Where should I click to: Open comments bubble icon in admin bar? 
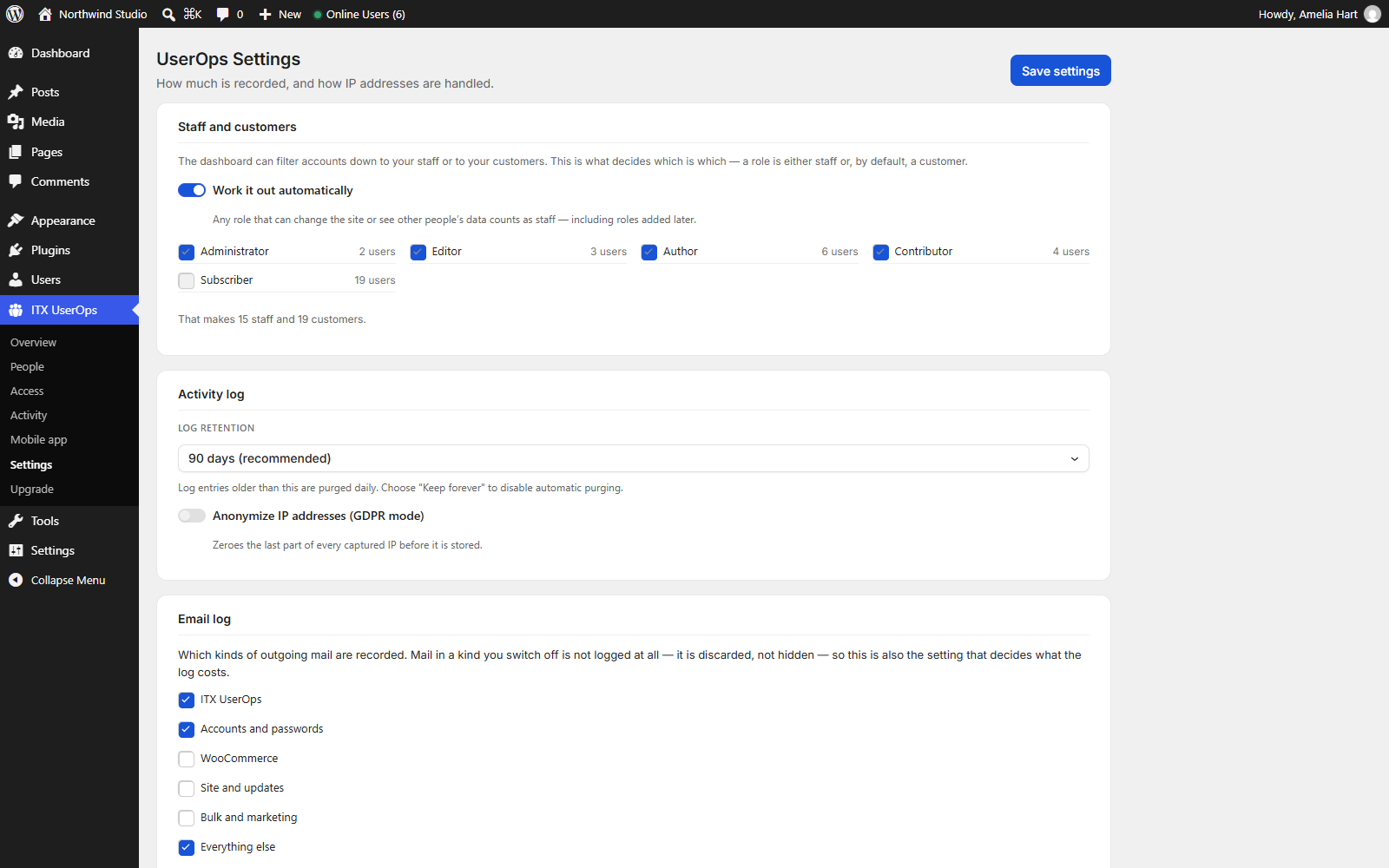point(223,14)
